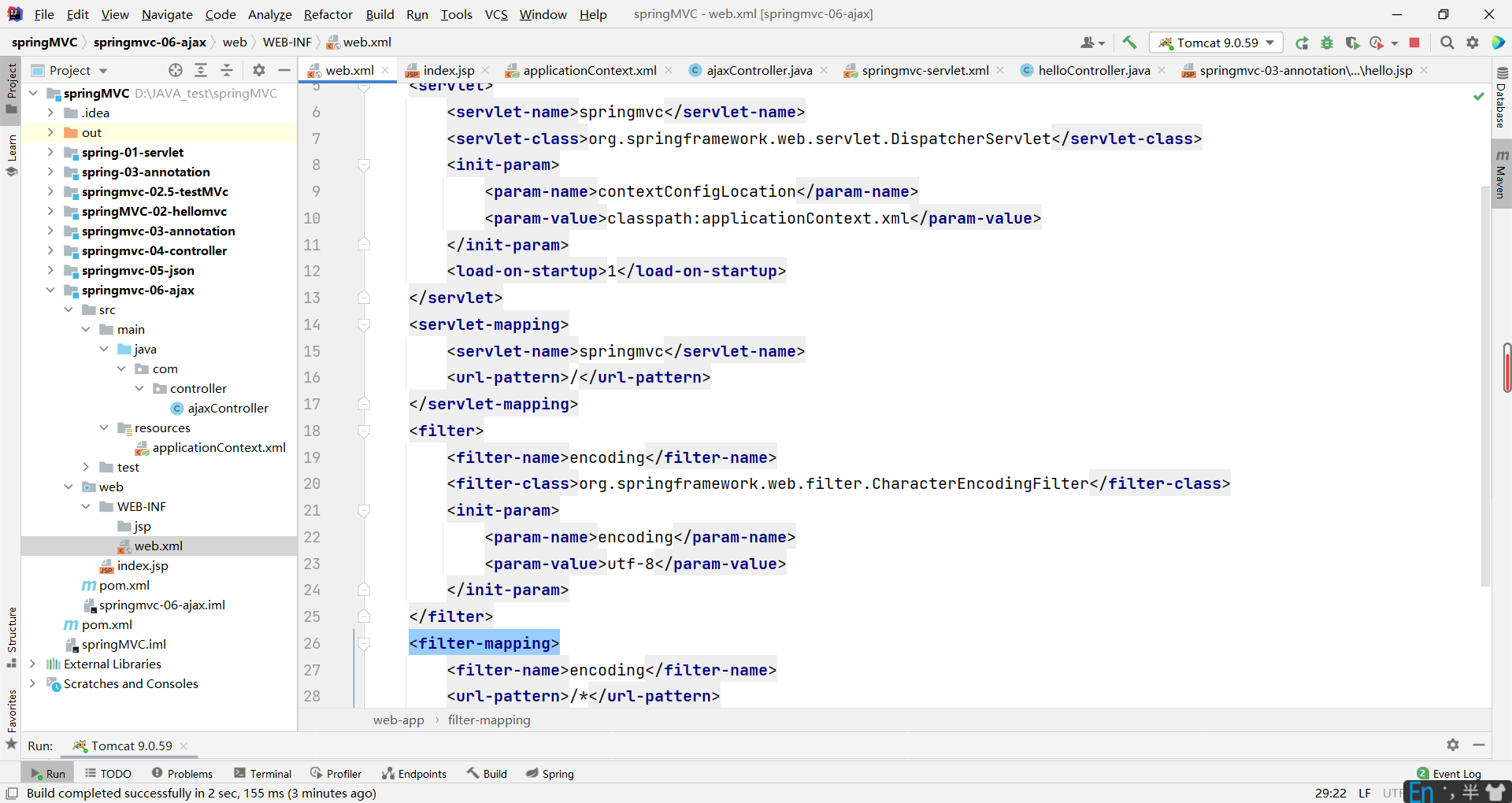The image size is (1512, 803).
Task: Click filter-mapping breadcrumb in editor footer
Action: point(489,720)
